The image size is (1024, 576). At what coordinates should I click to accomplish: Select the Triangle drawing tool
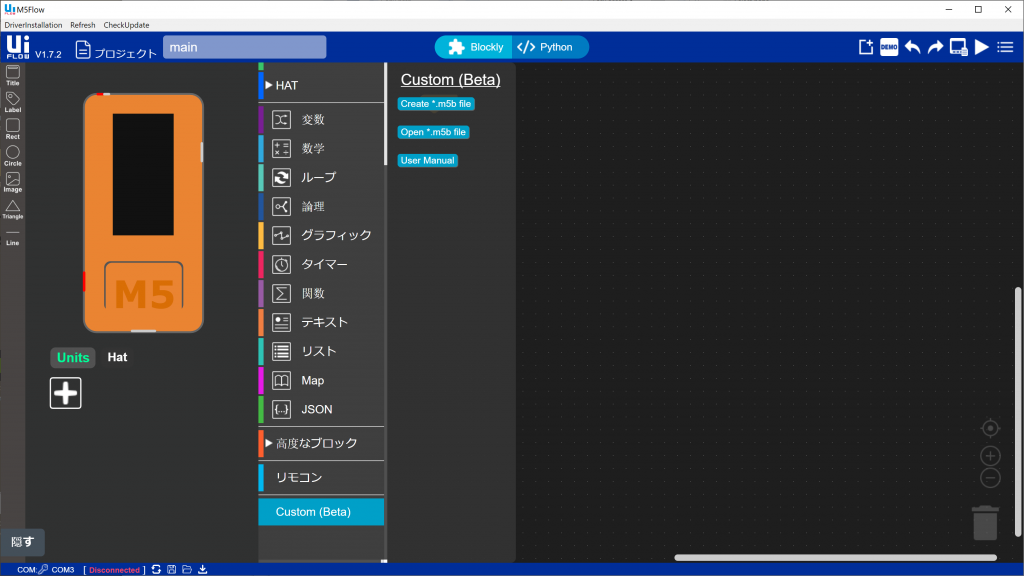pyautogui.click(x=11, y=207)
